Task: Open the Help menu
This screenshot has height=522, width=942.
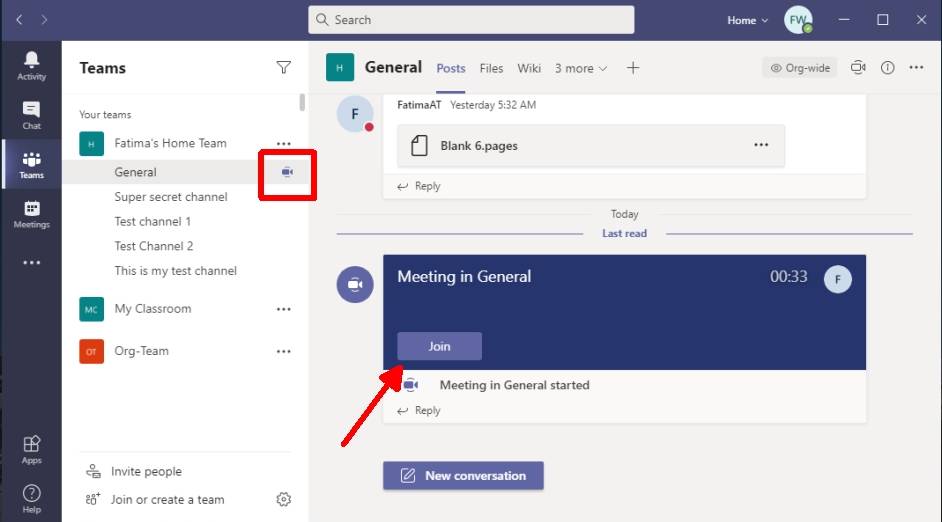Action: (31, 499)
